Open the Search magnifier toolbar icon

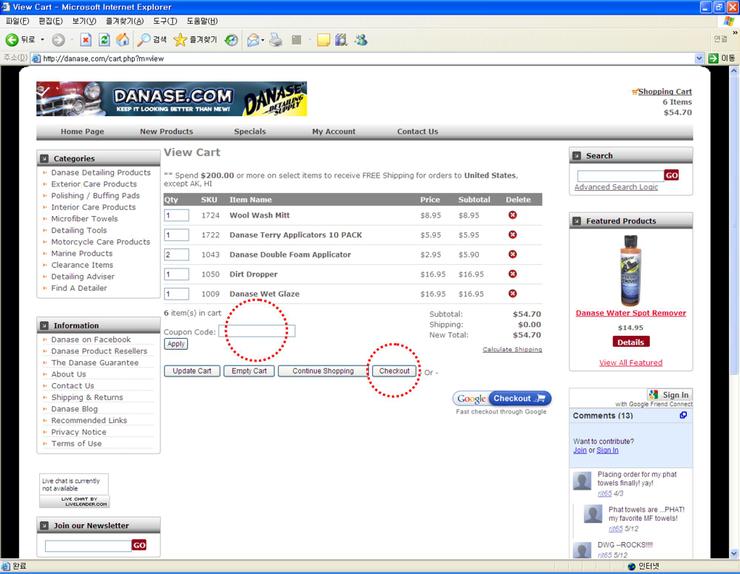pyautogui.click(x=143, y=40)
